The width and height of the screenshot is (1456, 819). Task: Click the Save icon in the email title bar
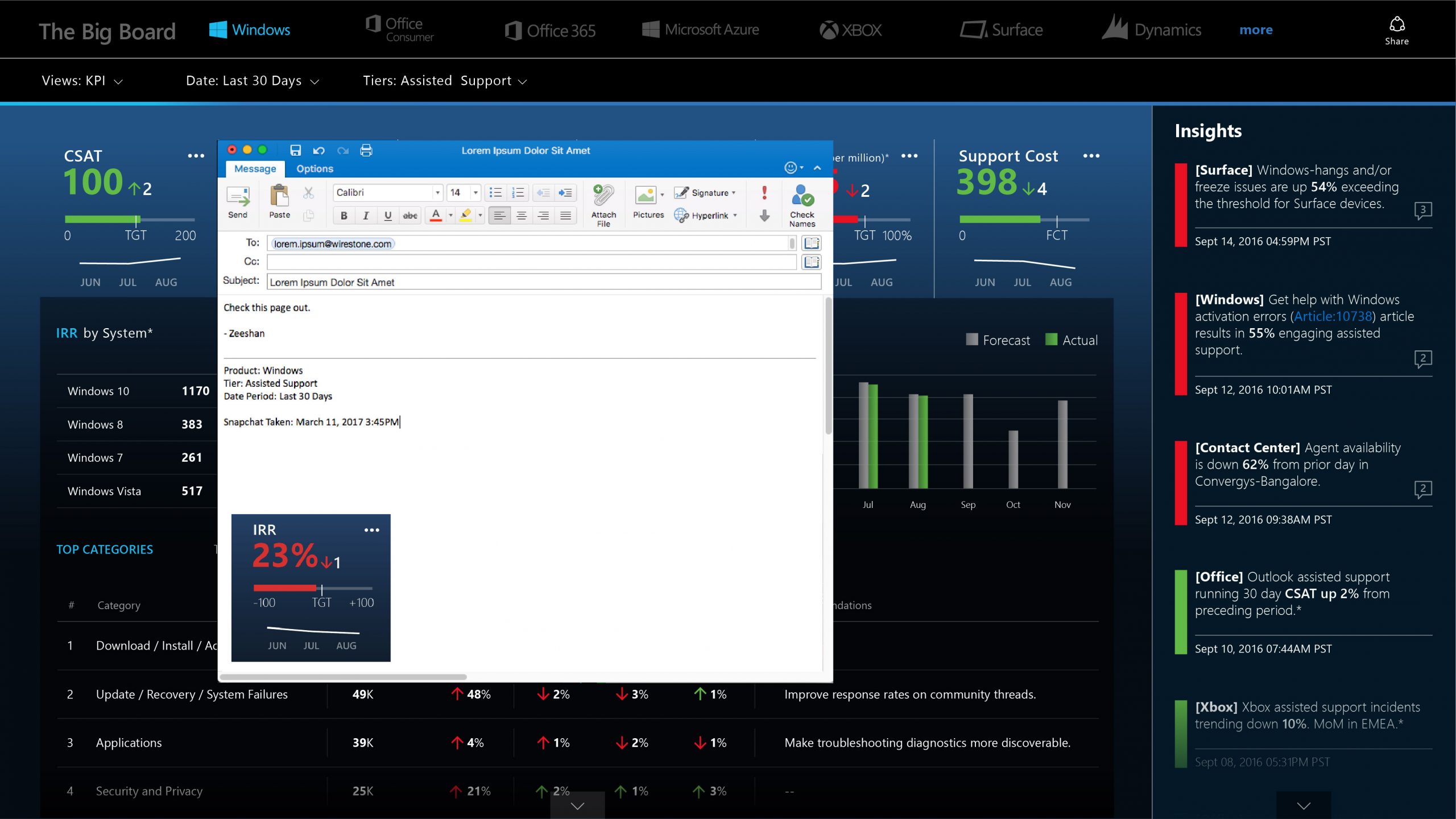295,150
